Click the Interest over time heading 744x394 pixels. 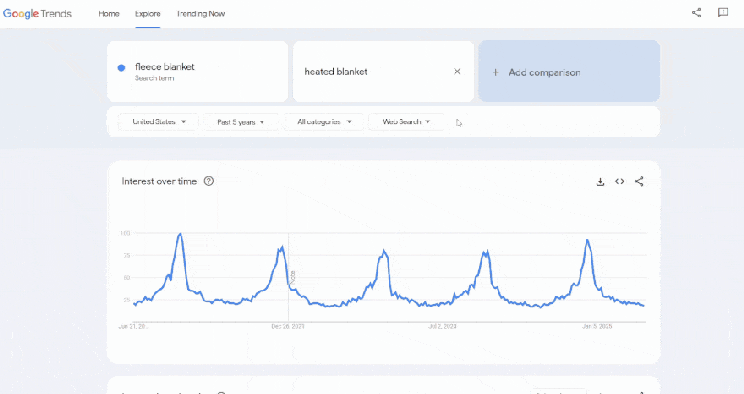coord(159,181)
